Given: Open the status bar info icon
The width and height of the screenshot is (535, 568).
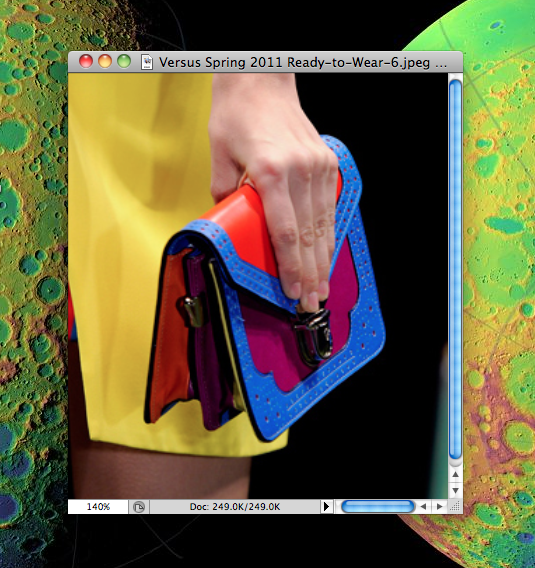Looking at the screenshot, I should [x=139, y=506].
